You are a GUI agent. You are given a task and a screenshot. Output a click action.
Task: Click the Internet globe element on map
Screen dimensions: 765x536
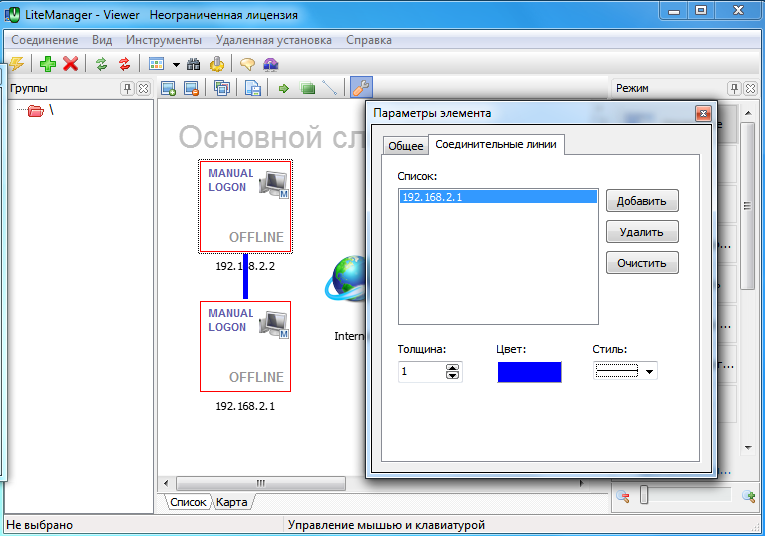tap(345, 278)
